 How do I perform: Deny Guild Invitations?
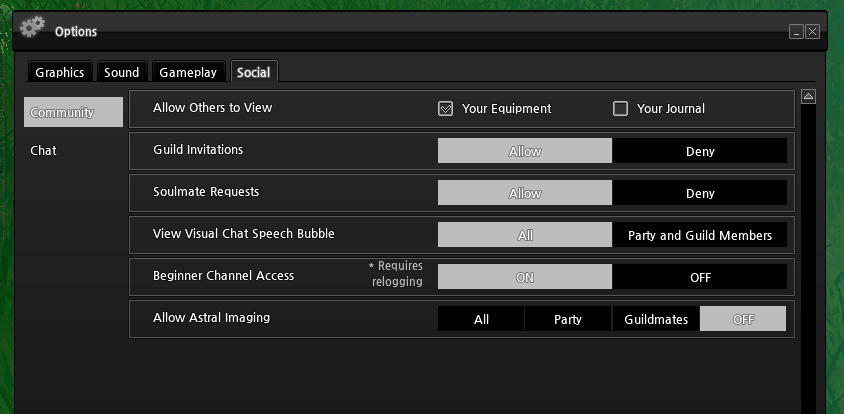tap(699, 151)
